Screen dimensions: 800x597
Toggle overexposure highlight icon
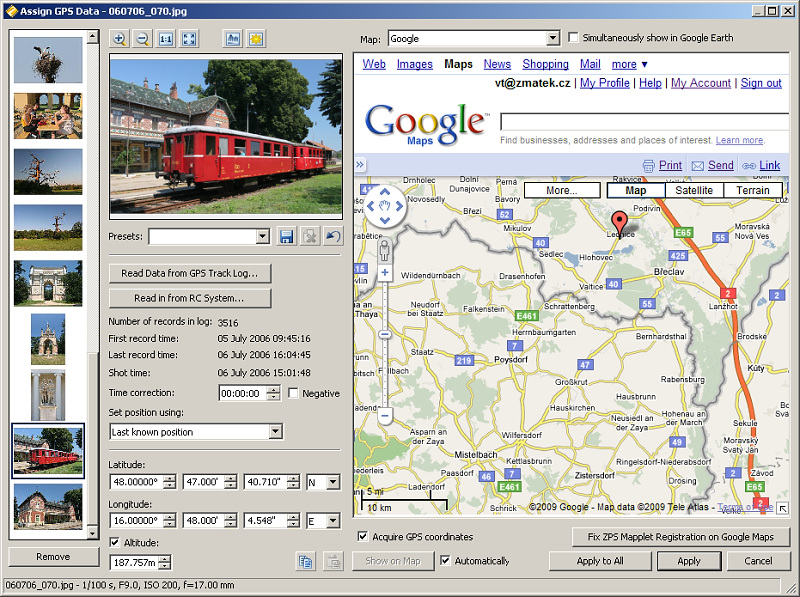tap(256, 39)
